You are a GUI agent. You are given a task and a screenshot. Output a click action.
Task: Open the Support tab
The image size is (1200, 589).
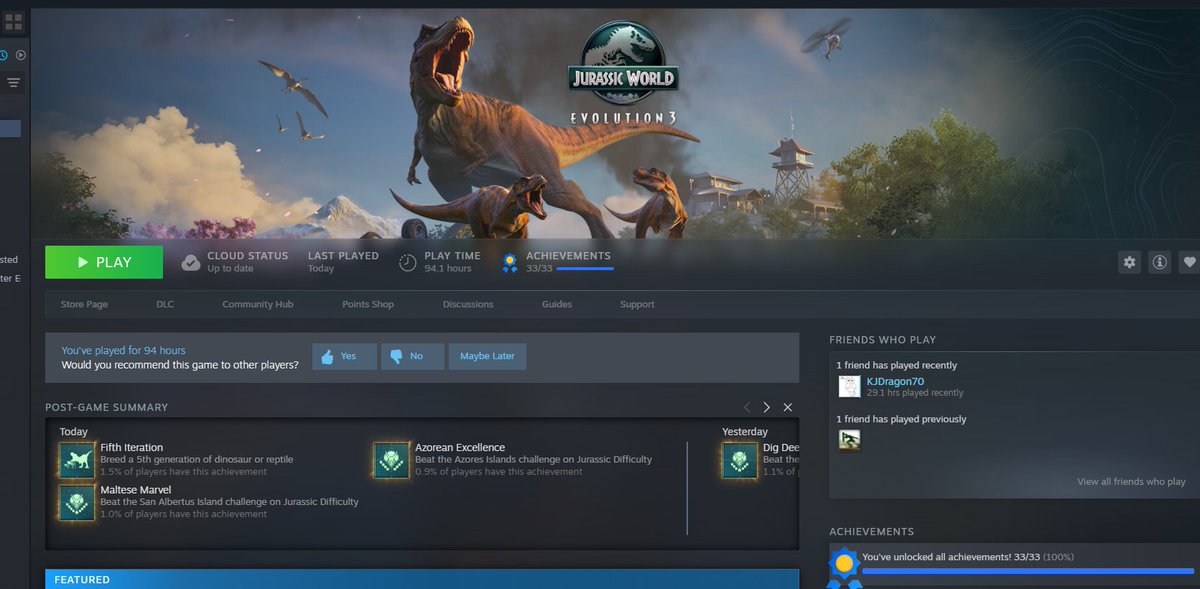pyautogui.click(x=637, y=304)
